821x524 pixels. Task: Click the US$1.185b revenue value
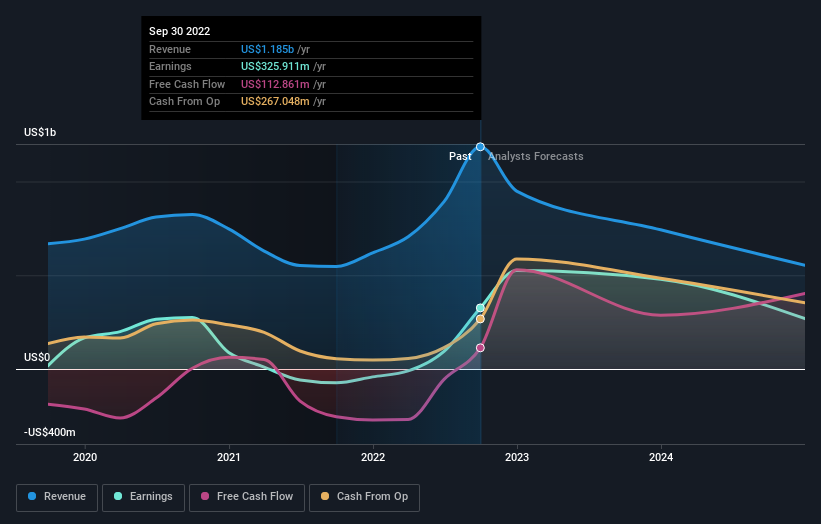click(x=267, y=49)
